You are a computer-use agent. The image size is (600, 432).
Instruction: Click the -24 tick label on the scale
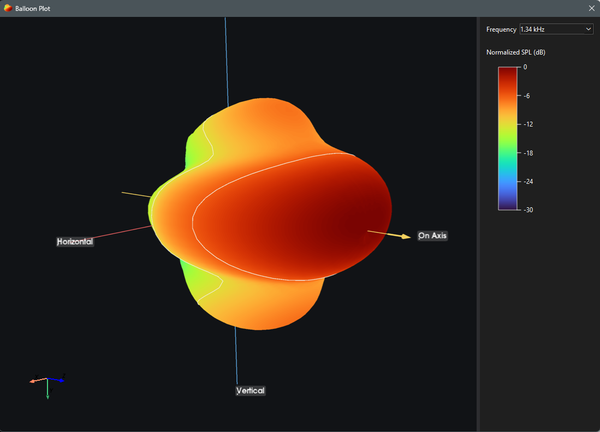click(528, 181)
